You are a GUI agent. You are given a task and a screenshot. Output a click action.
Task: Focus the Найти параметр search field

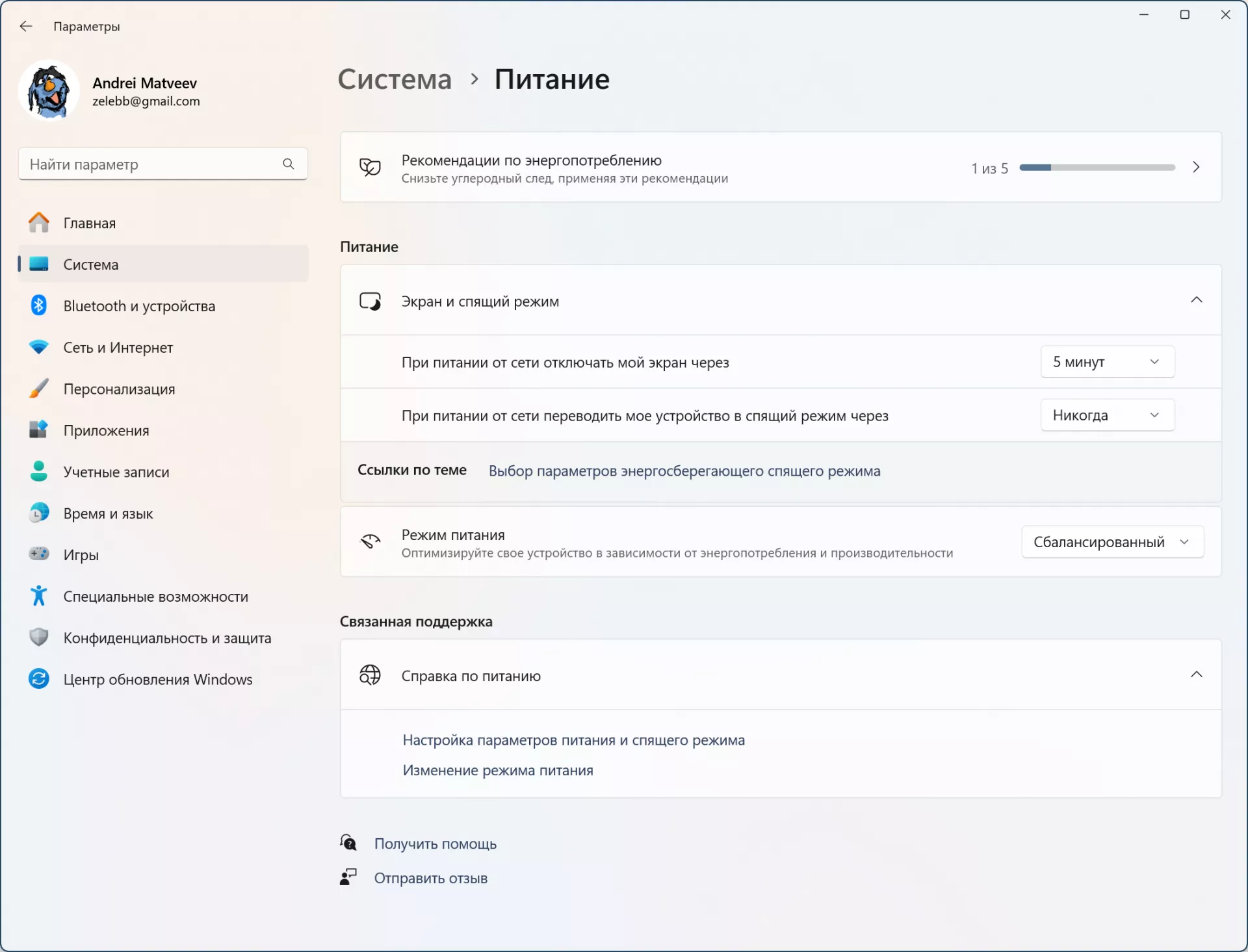(x=163, y=164)
